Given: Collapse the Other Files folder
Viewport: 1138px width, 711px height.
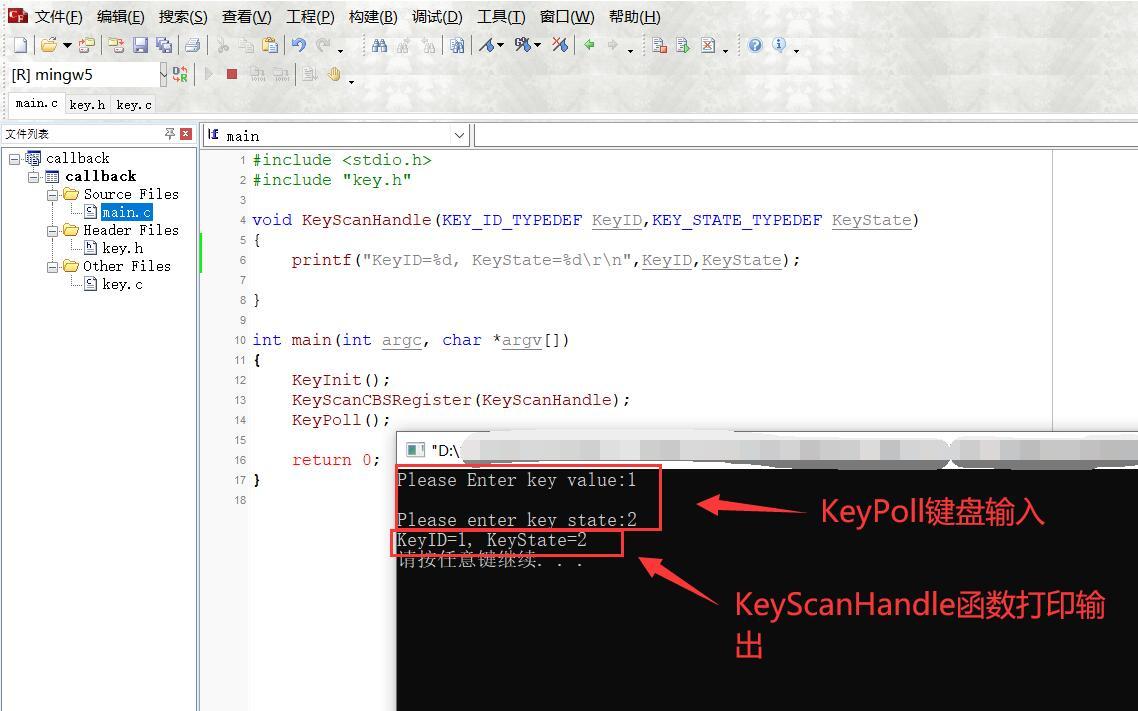Looking at the screenshot, I should [52, 266].
